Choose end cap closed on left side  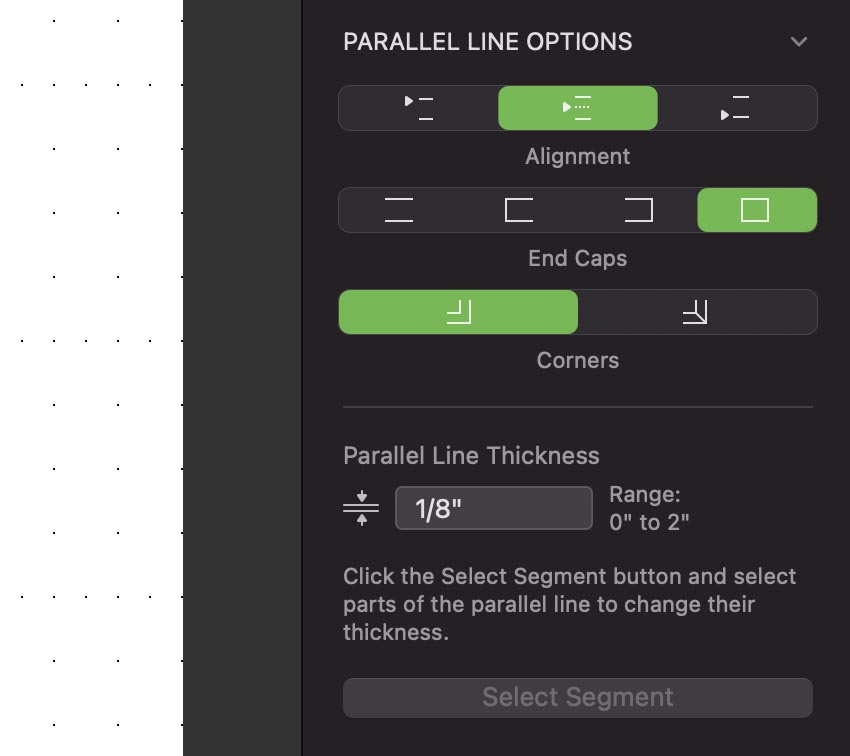click(518, 210)
